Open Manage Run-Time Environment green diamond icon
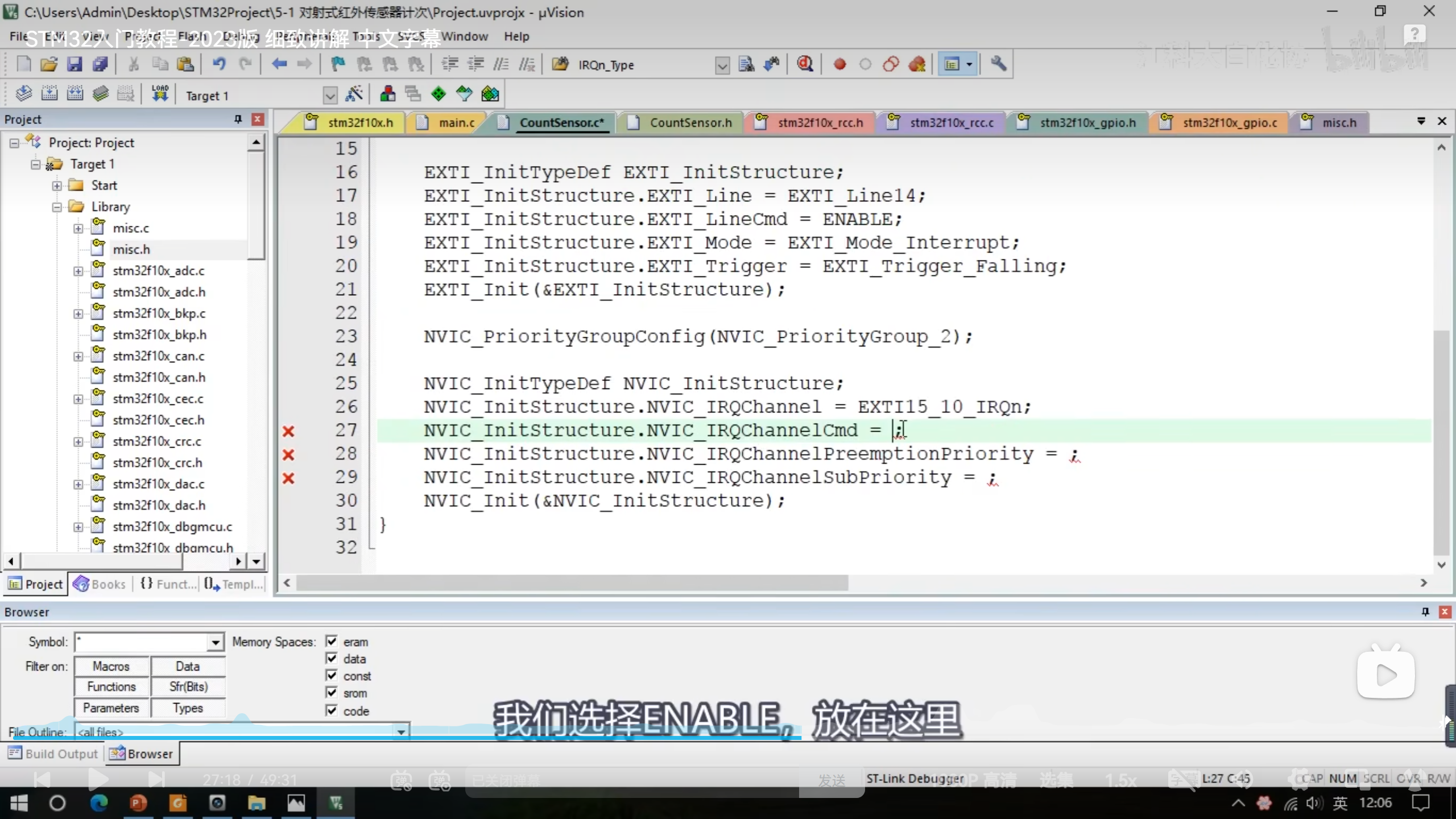The width and height of the screenshot is (1456, 819). (439, 94)
